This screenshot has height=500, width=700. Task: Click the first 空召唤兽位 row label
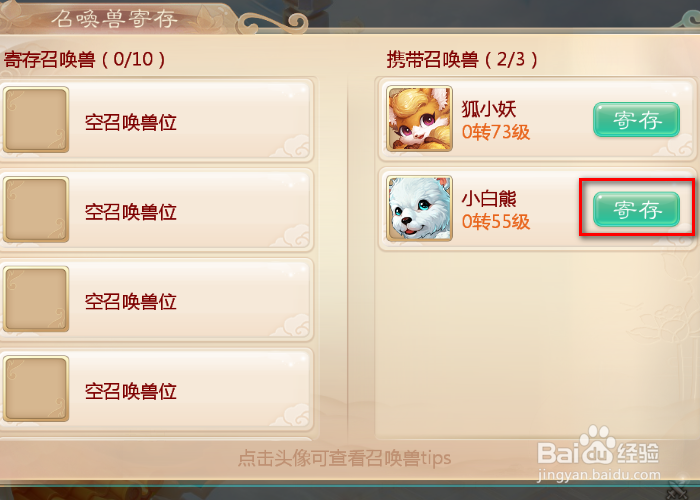click(x=130, y=122)
